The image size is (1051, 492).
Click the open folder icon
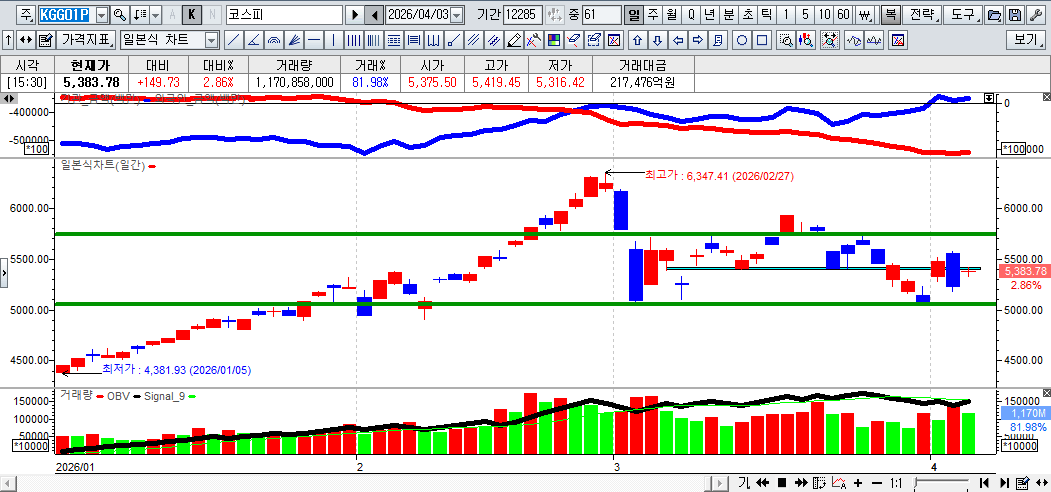pos(993,15)
